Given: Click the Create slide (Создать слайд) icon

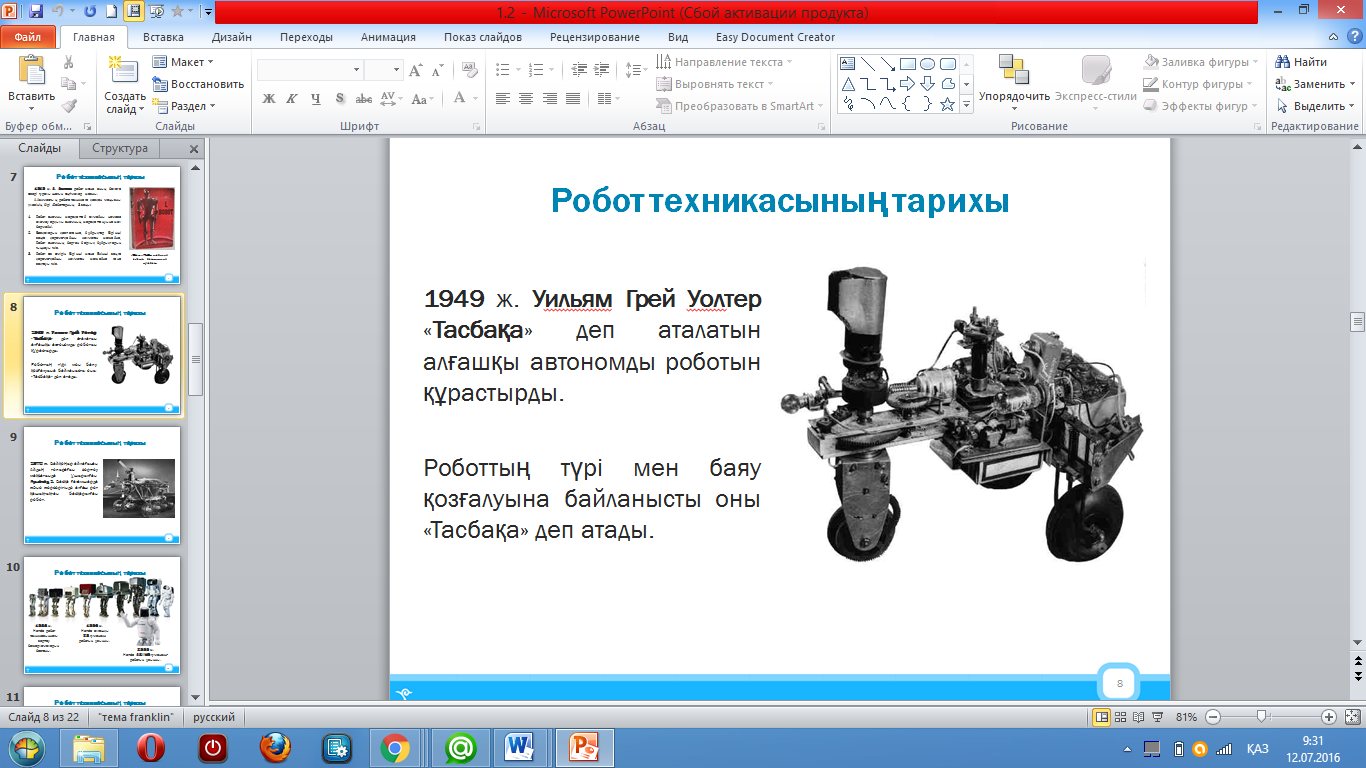Looking at the screenshot, I should click(x=124, y=72).
